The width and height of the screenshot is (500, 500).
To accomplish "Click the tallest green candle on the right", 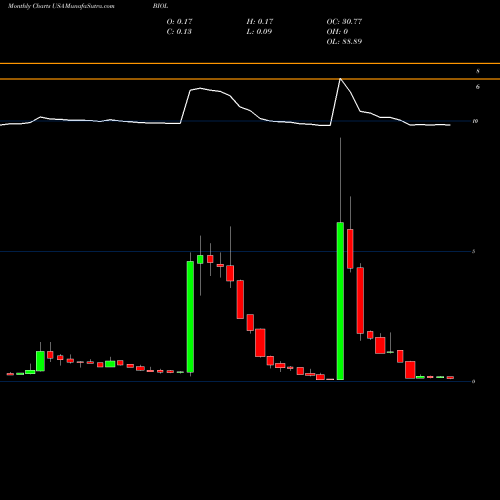I will 340,301.
